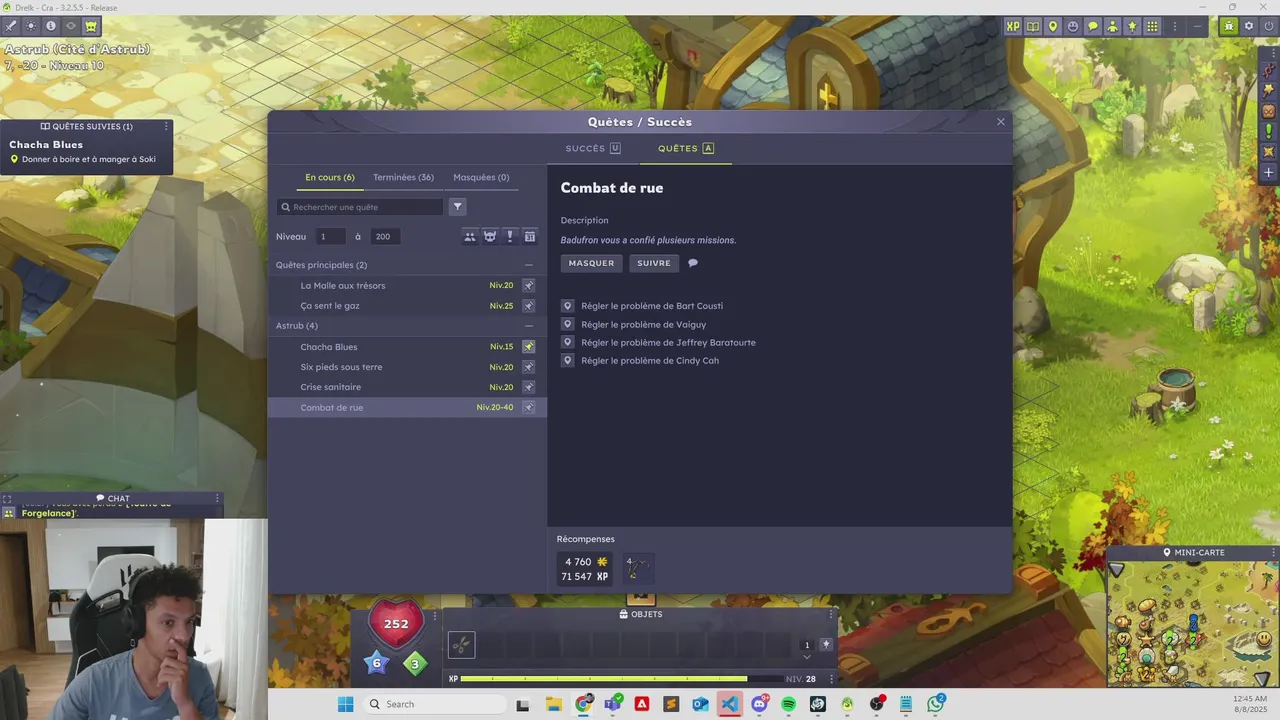Image resolution: width=1280 pixels, height=720 pixels.
Task: Open game settings gear icon
Action: point(1249,26)
